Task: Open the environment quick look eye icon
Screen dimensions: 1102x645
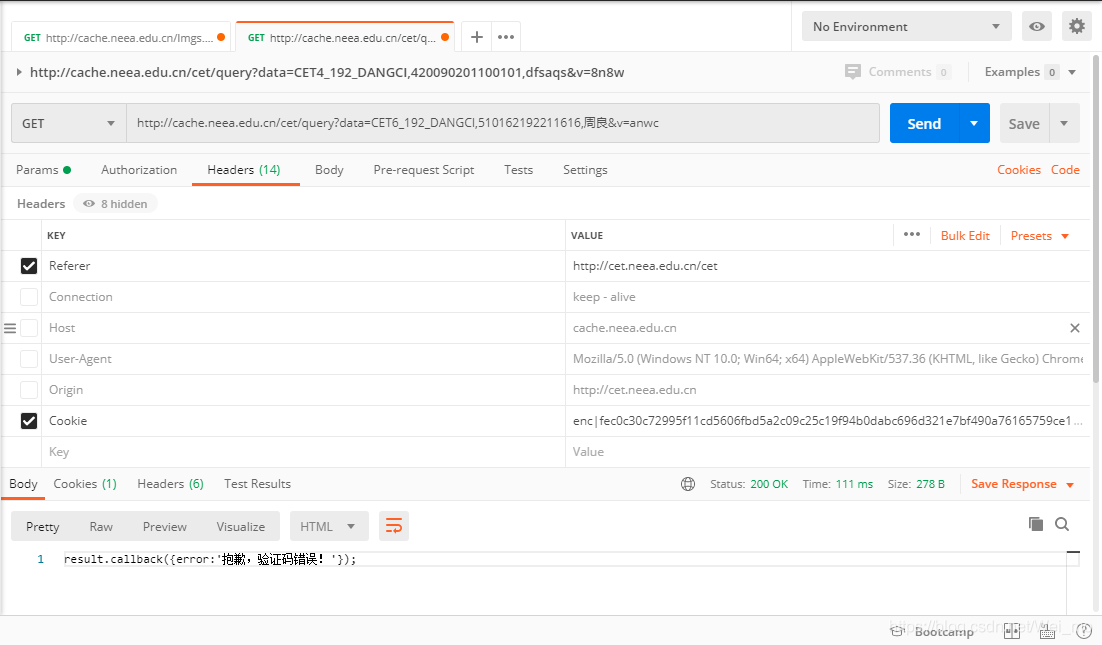Action: (x=1037, y=27)
